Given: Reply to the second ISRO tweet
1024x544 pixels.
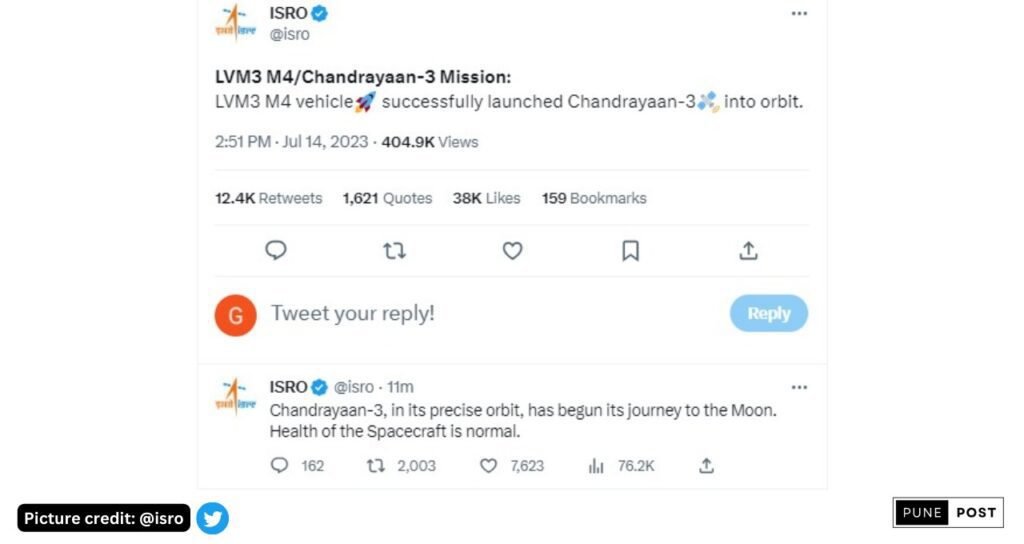Looking at the screenshot, I should tap(280, 465).
